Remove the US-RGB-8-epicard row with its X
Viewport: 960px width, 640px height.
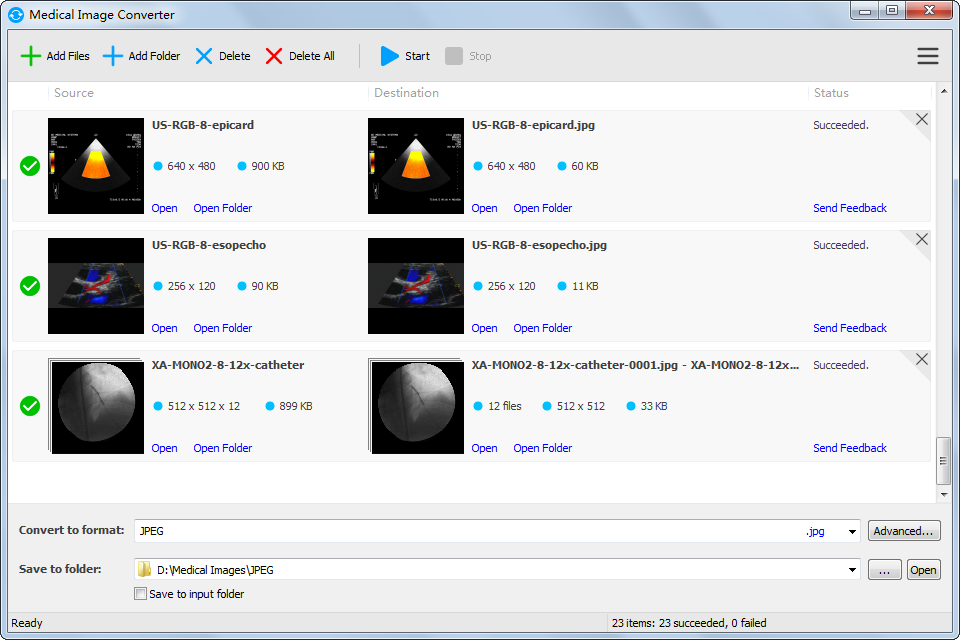(921, 120)
